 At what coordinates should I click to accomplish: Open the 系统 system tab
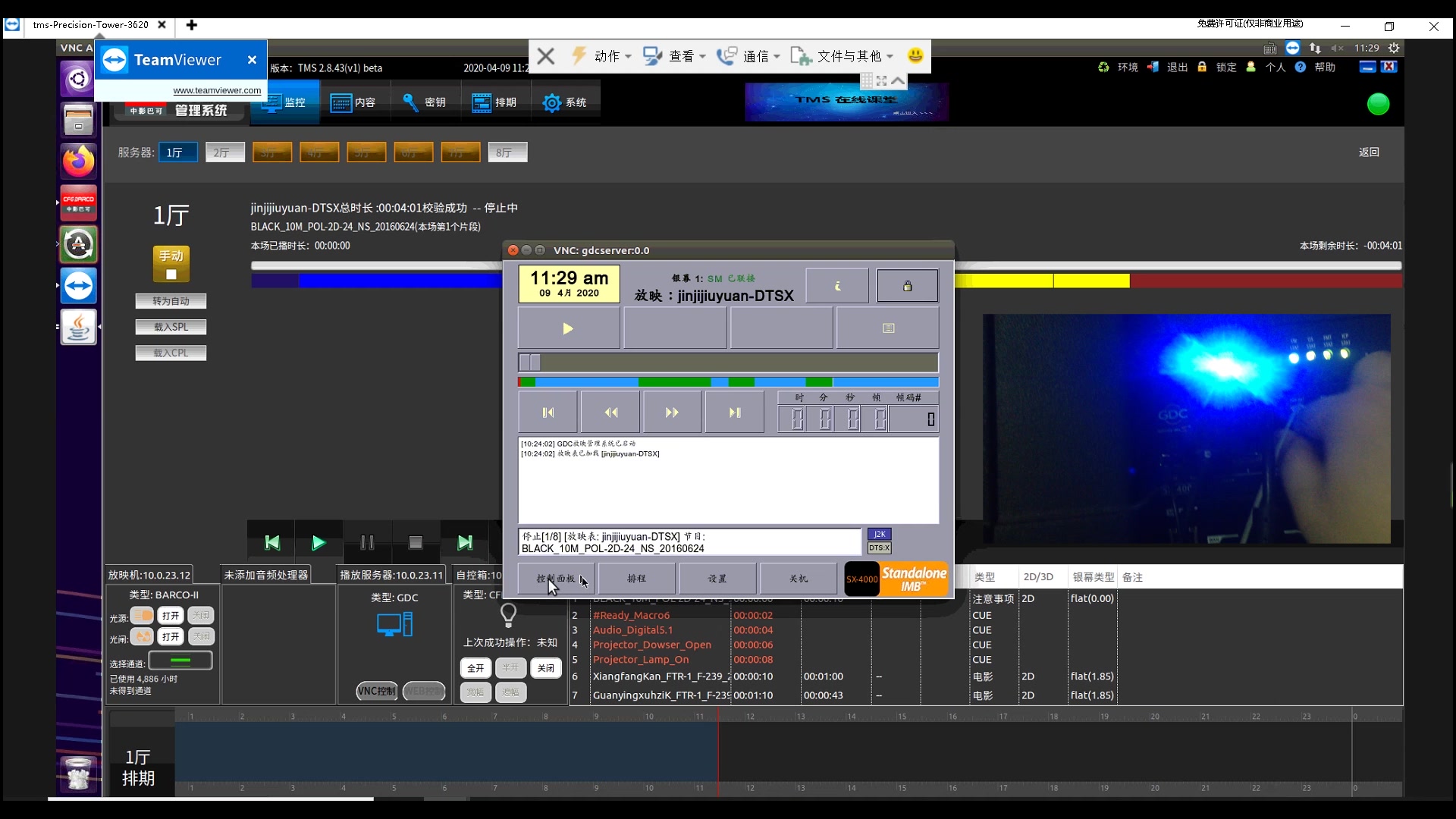coord(565,102)
